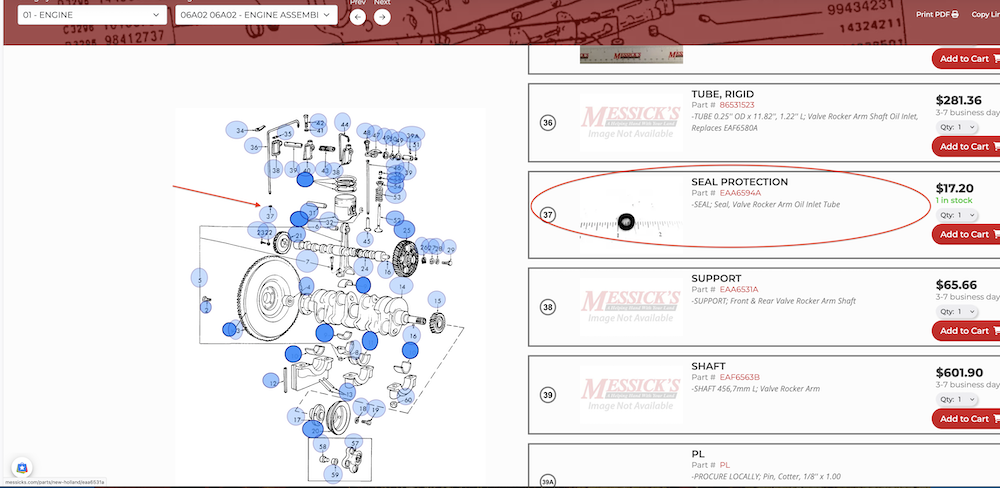Select hotspot 25 on the camshaft gear
1000x488 pixels.
point(404,230)
